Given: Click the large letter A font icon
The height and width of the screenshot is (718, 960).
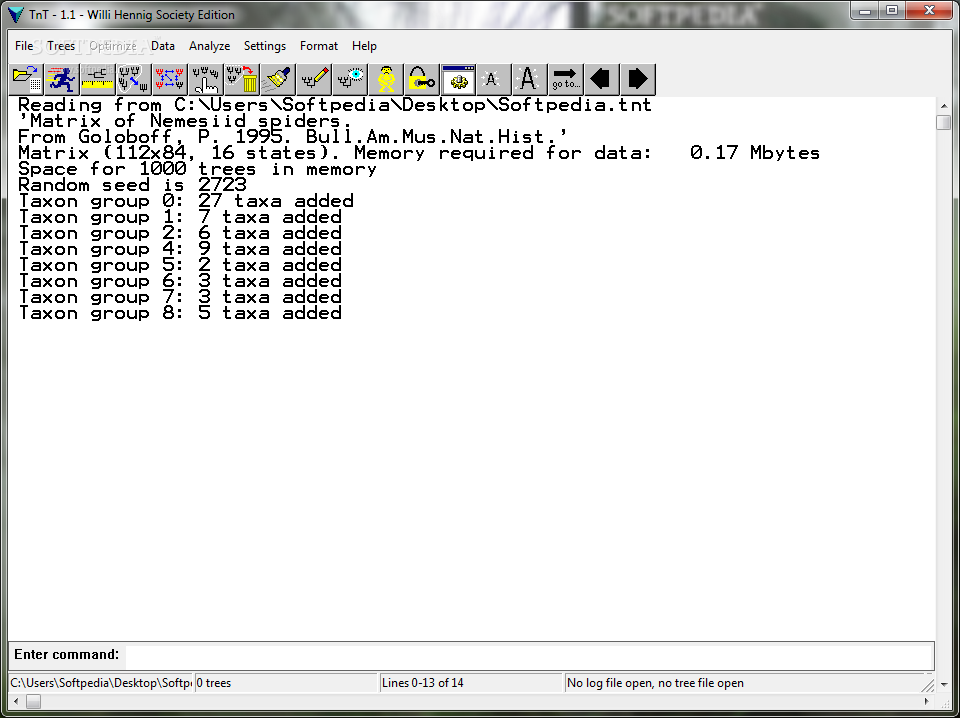Looking at the screenshot, I should pos(529,80).
